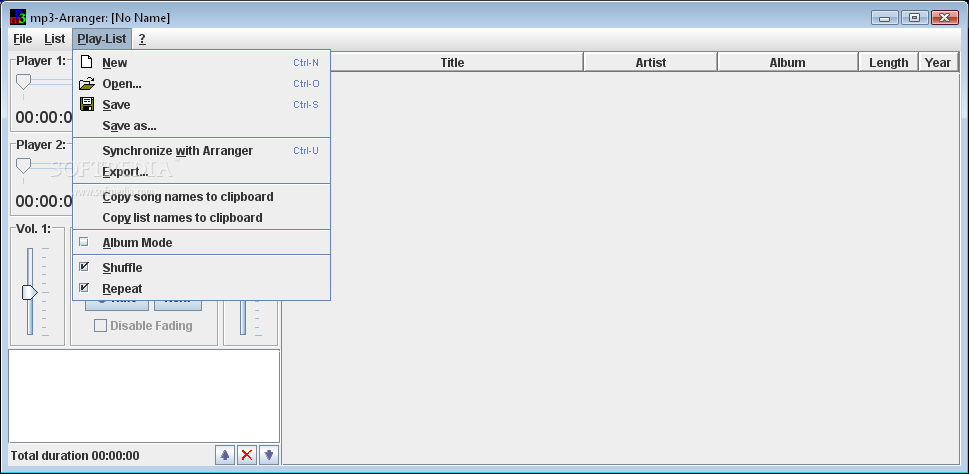The image size is (969, 474).
Task: Click the Year column header
Action: pyautogui.click(x=938, y=62)
